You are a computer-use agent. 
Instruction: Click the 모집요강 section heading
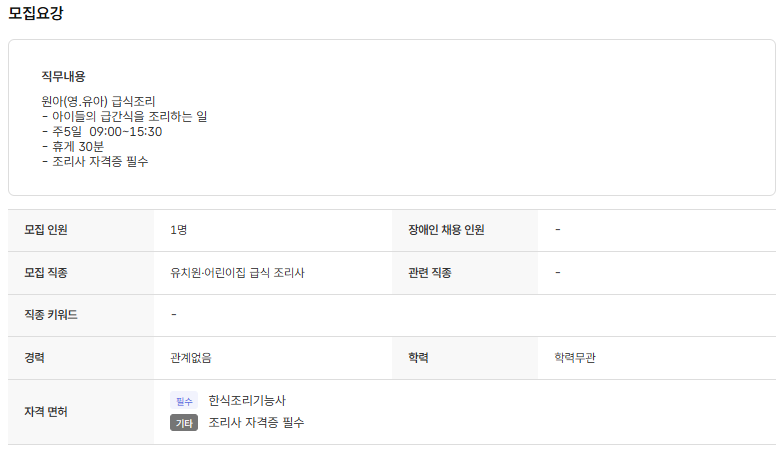(41, 14)
